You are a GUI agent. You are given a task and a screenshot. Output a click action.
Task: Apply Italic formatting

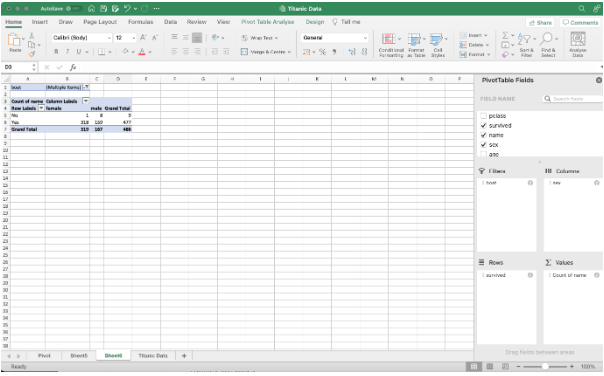tap(67, 52)
